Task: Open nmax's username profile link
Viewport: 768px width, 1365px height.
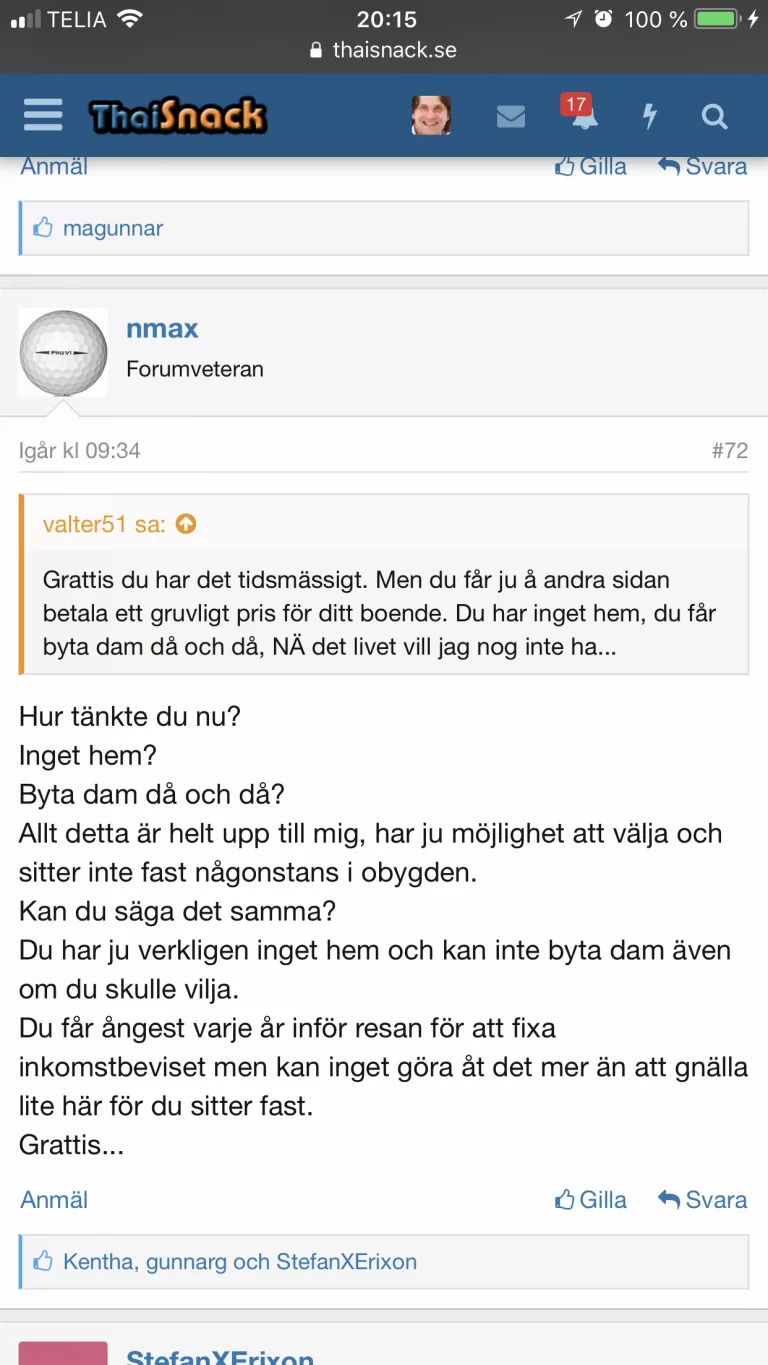Action: (162, 329)
